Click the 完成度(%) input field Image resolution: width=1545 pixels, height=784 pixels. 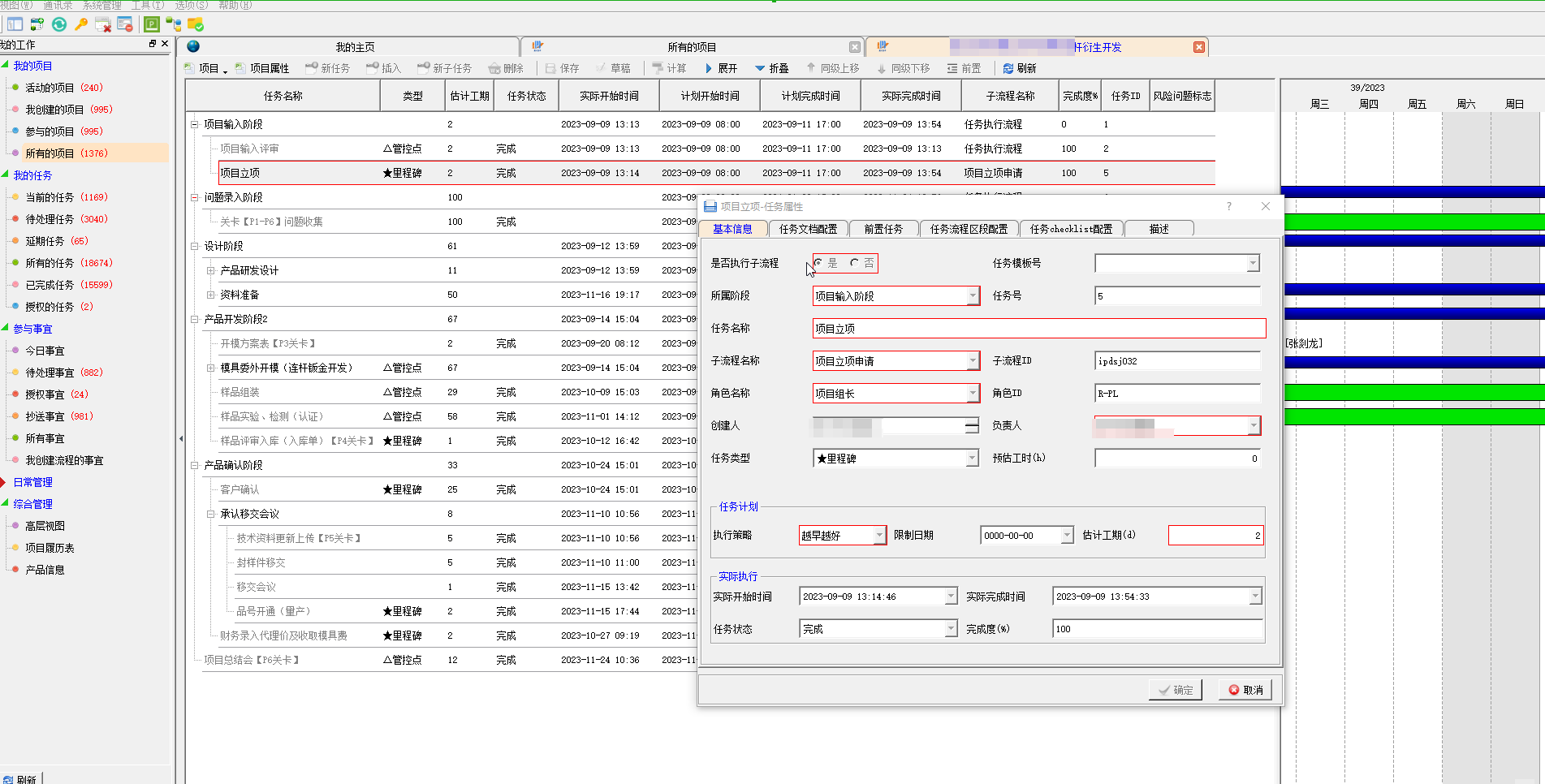[x=1157, y=629]
